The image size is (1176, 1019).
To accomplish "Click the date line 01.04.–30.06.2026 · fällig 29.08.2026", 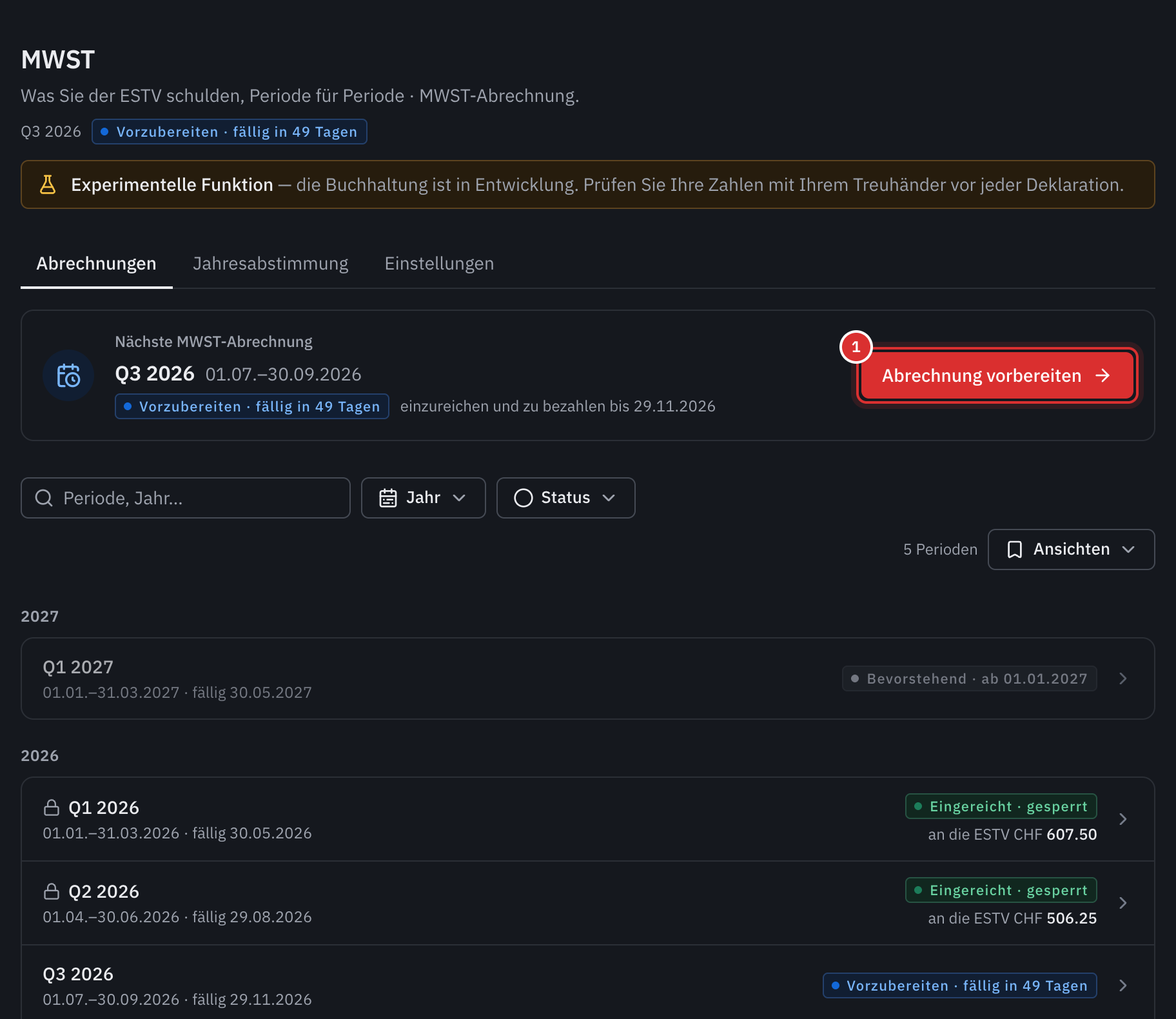I will coord(177,917).
